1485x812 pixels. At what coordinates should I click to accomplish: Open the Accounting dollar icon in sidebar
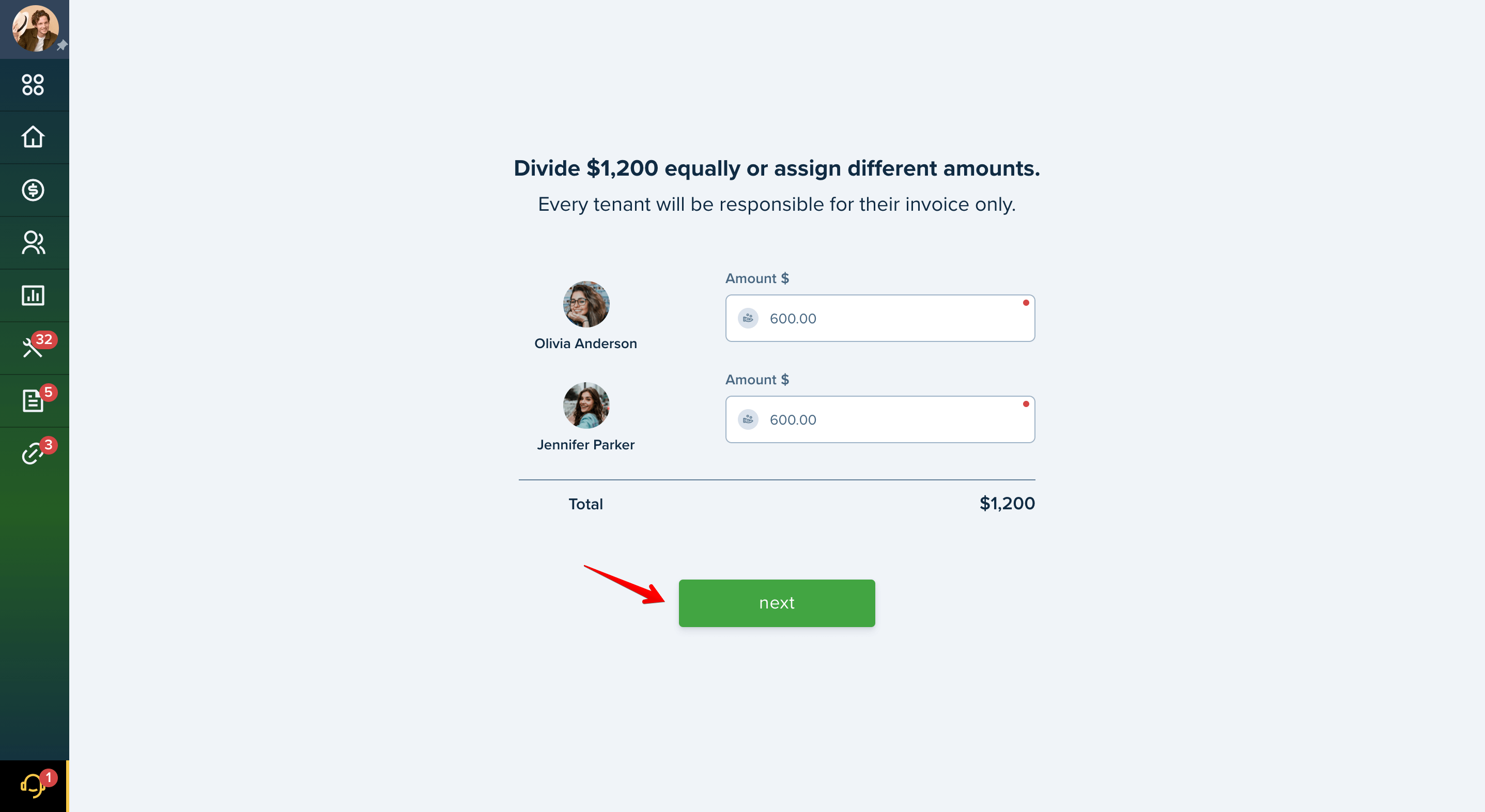point(33,190)
